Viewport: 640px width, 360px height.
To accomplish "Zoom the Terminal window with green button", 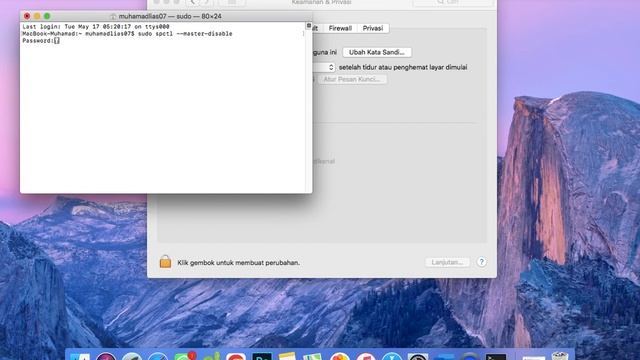I will pyautogui.click(x=47, y=16).
